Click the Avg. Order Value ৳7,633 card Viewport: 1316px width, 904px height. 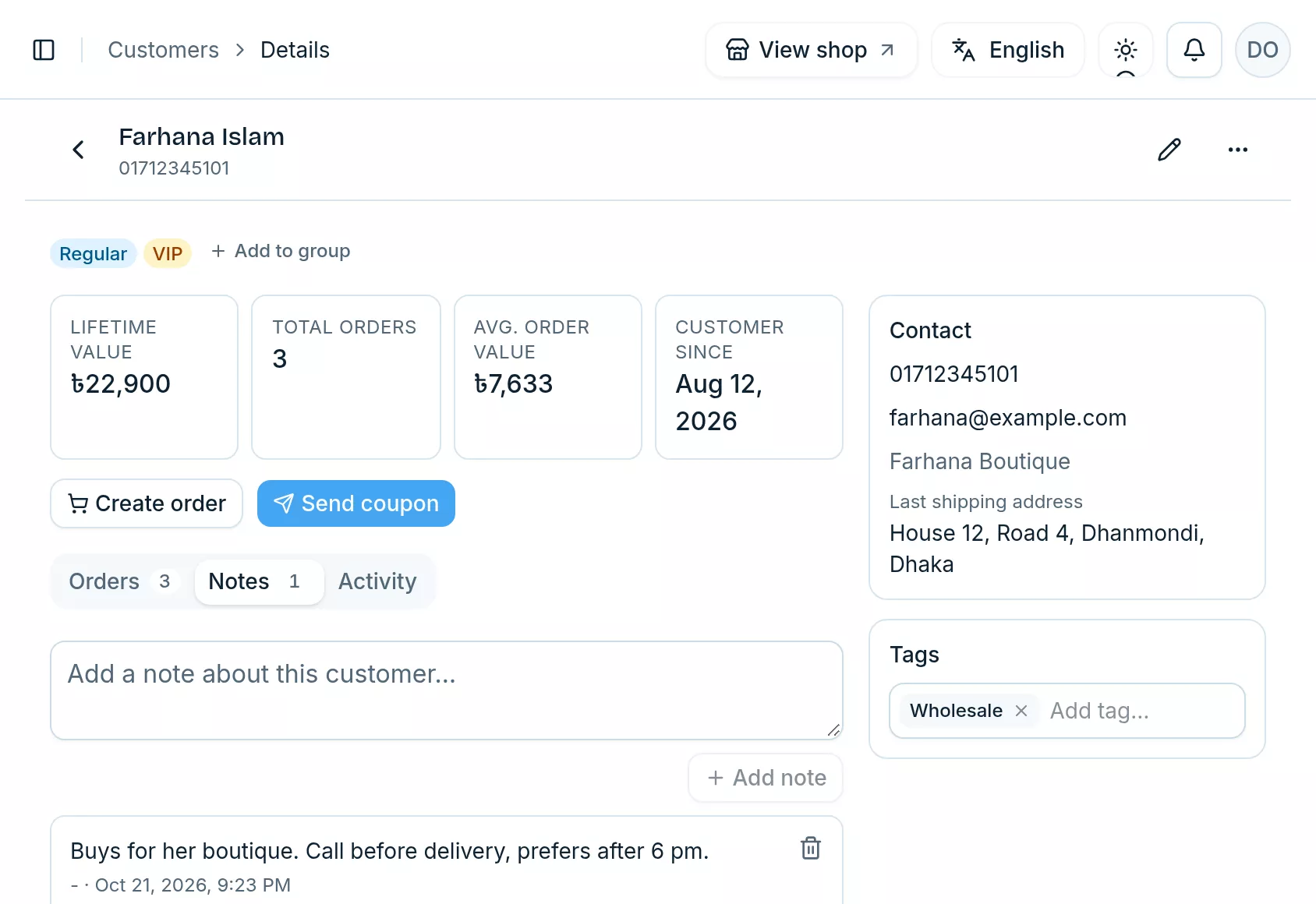(x=548, y=377)
